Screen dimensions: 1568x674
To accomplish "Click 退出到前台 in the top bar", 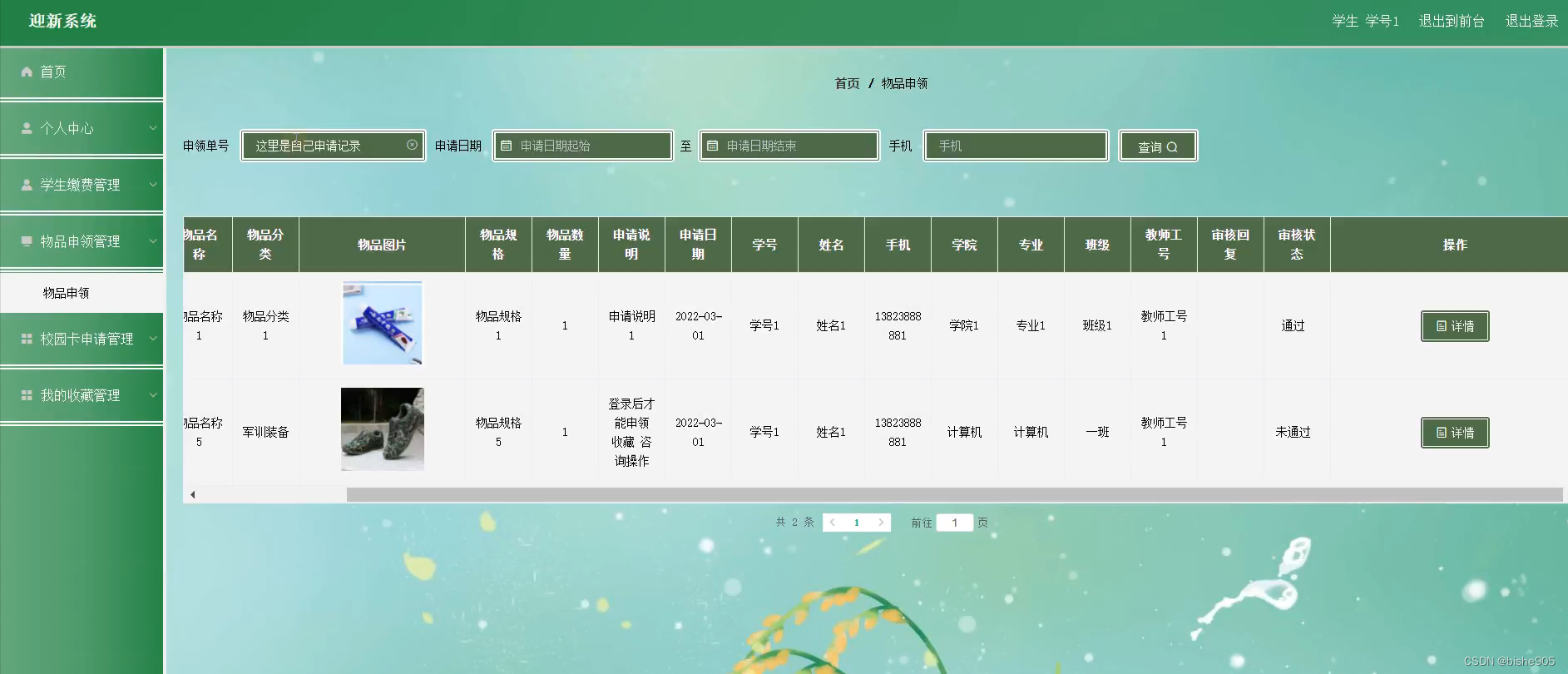I will (x=1452, y=21).
